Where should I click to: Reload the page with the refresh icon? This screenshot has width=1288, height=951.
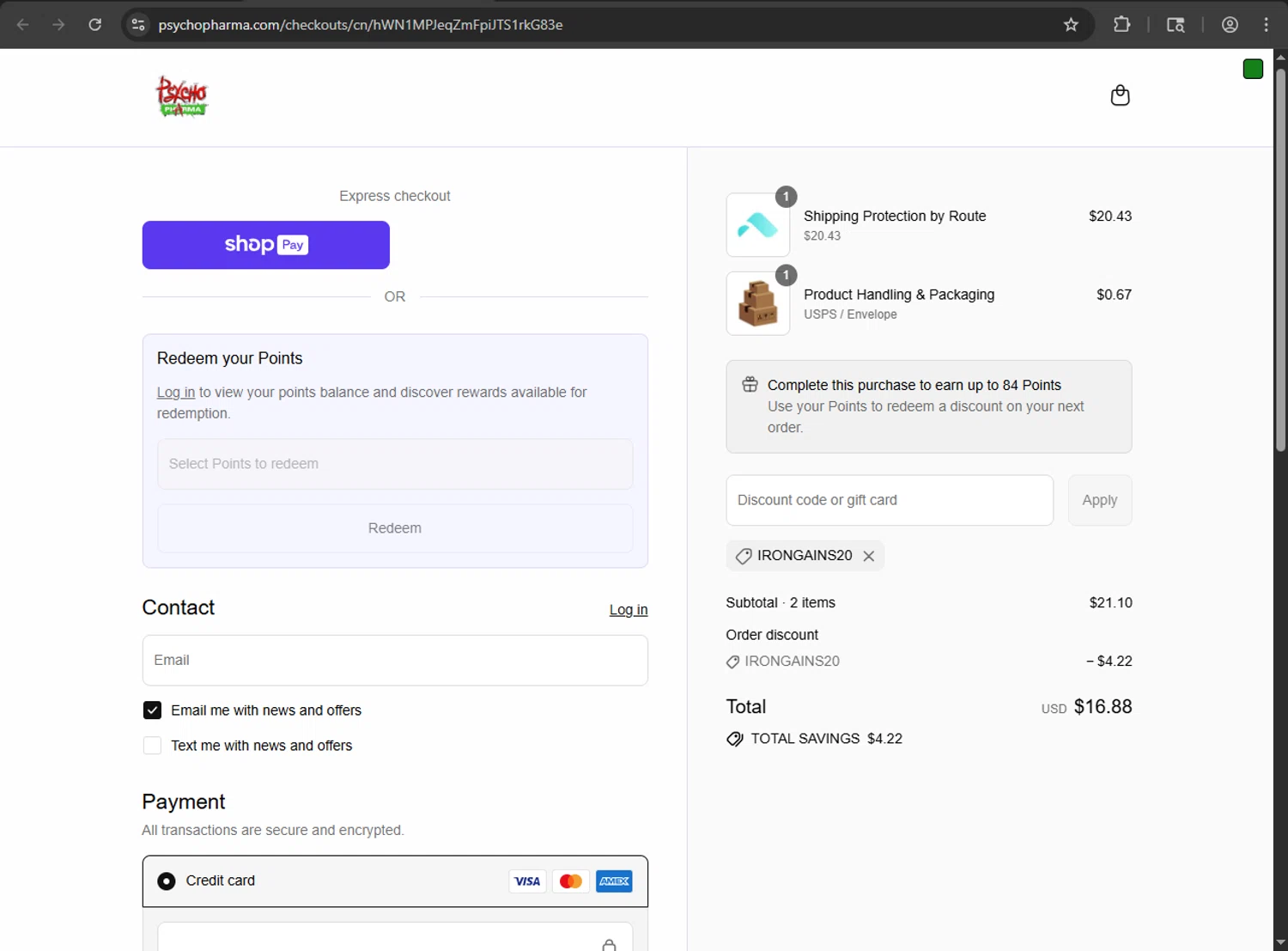click(x=95, y=25)
